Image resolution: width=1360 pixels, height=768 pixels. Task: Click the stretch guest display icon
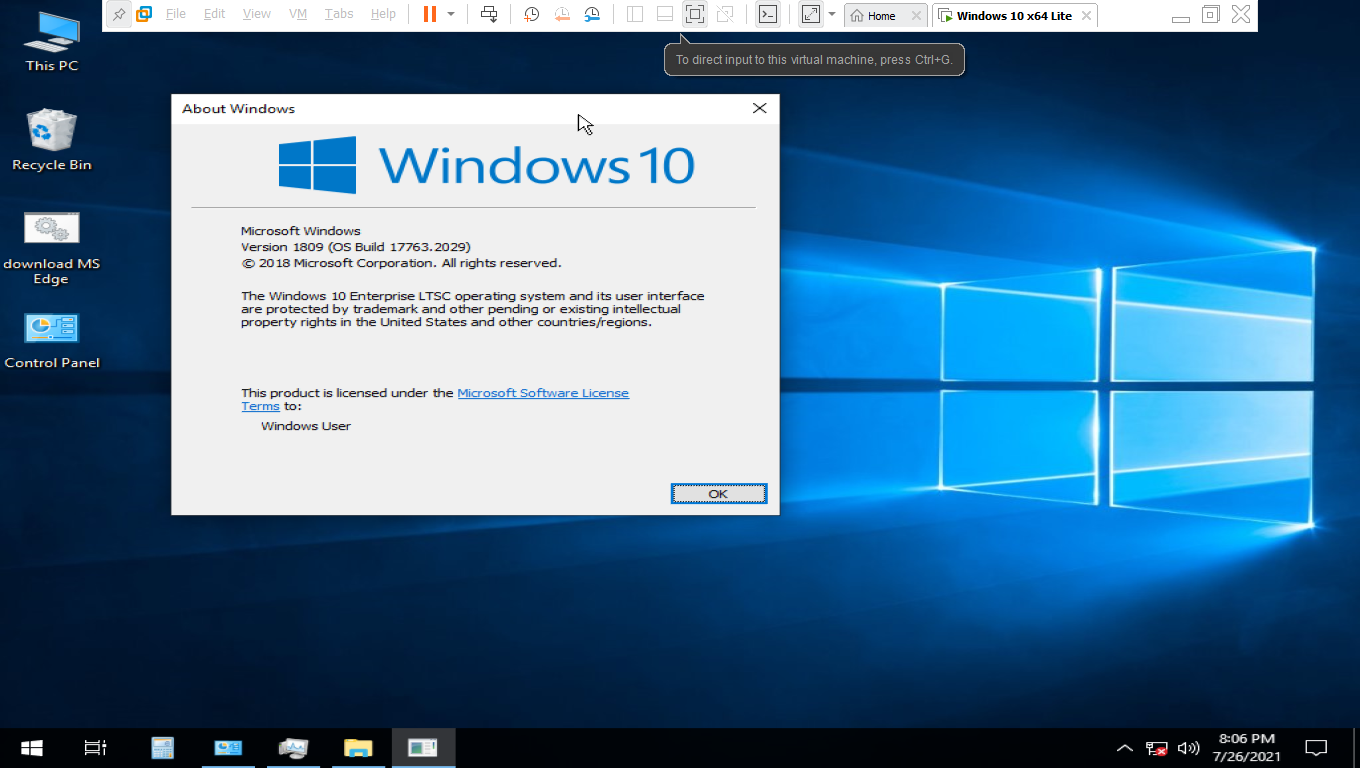(811, 14)
